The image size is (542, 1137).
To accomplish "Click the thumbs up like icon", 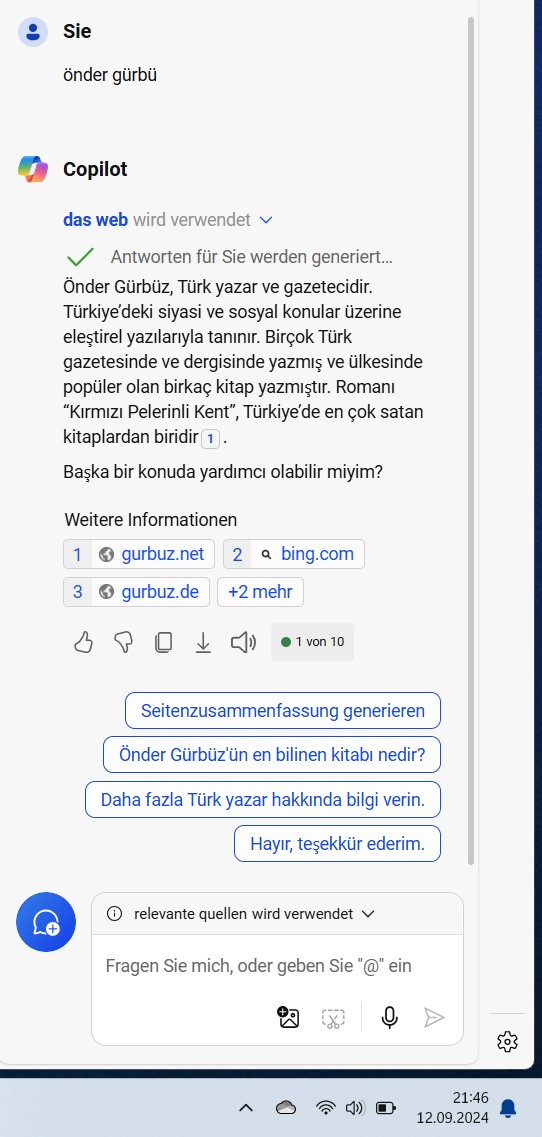I will pos(83,642).
